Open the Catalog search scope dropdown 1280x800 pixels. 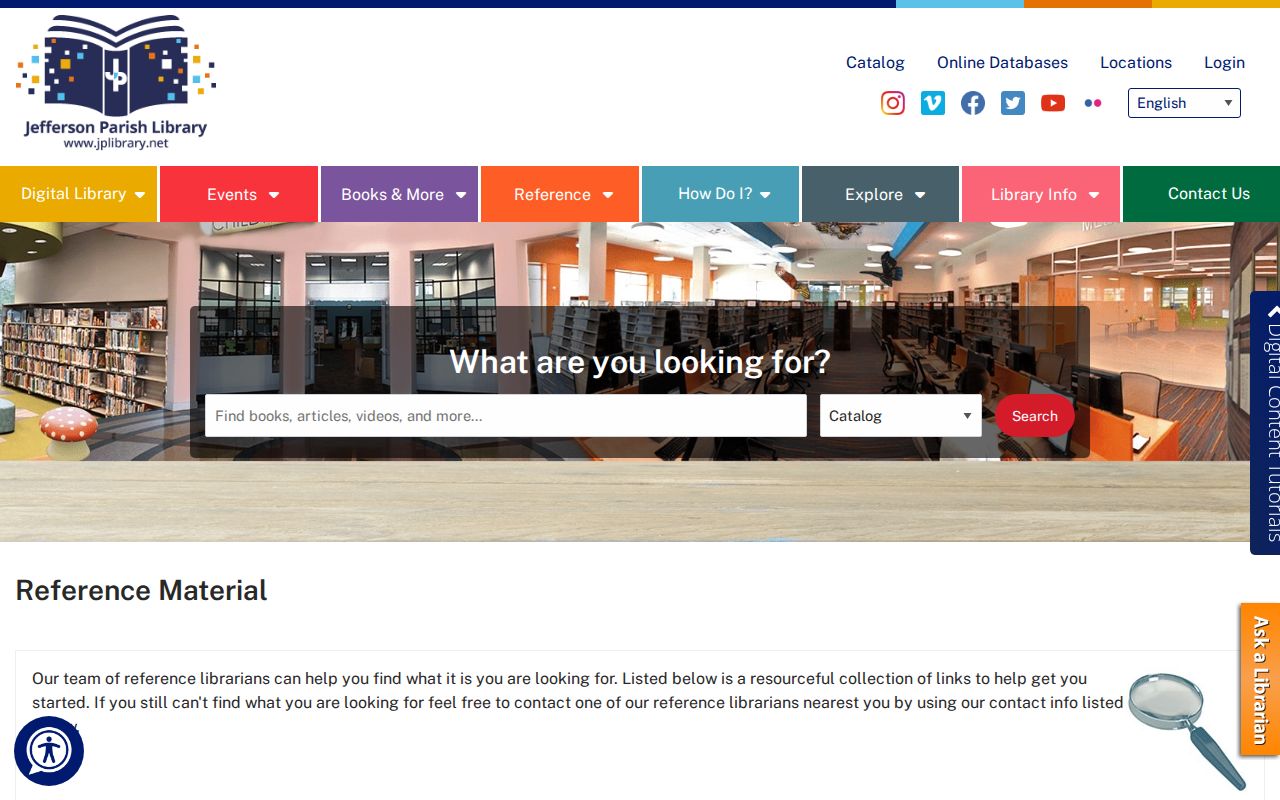tap(901, 416)
